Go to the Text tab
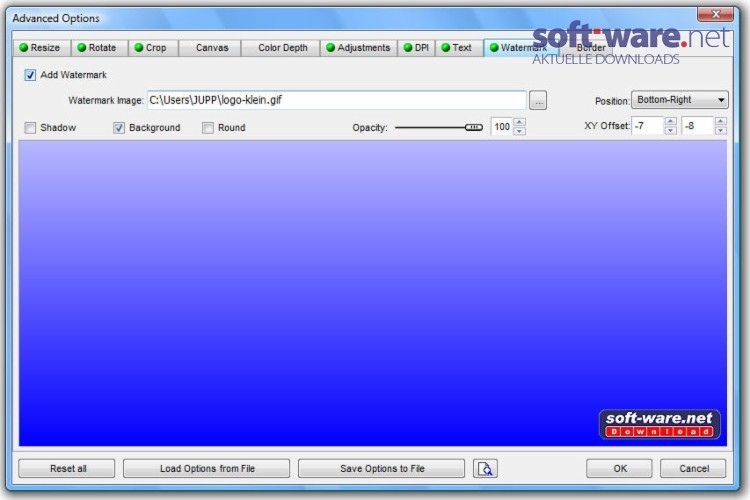750x500 pixels. click(x=459, y=48)
